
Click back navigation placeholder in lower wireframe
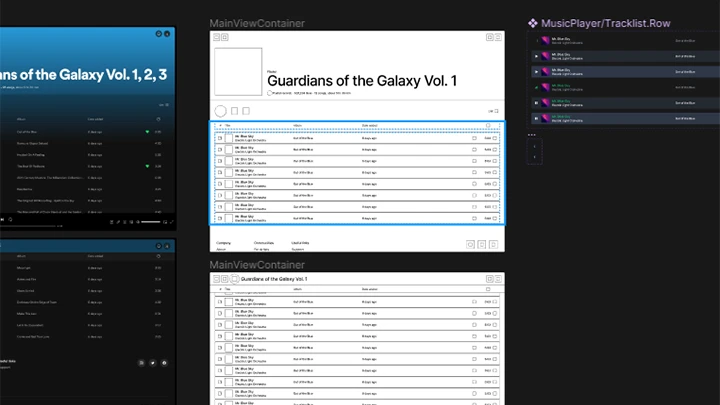216,279
